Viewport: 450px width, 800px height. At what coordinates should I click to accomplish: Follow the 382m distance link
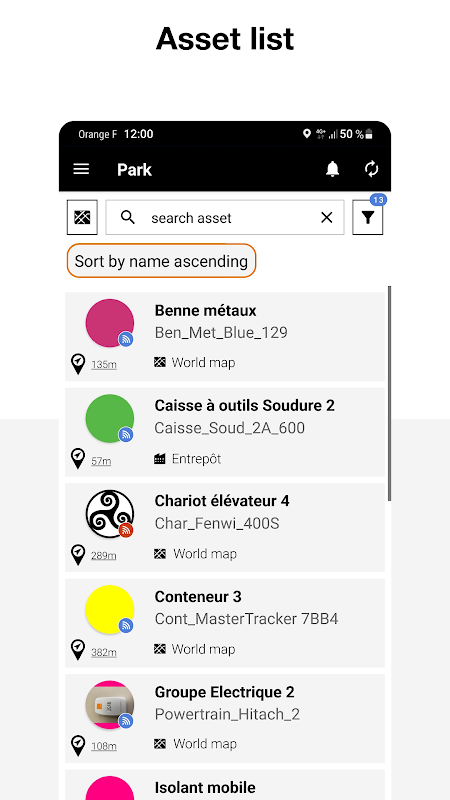point(104,652)
